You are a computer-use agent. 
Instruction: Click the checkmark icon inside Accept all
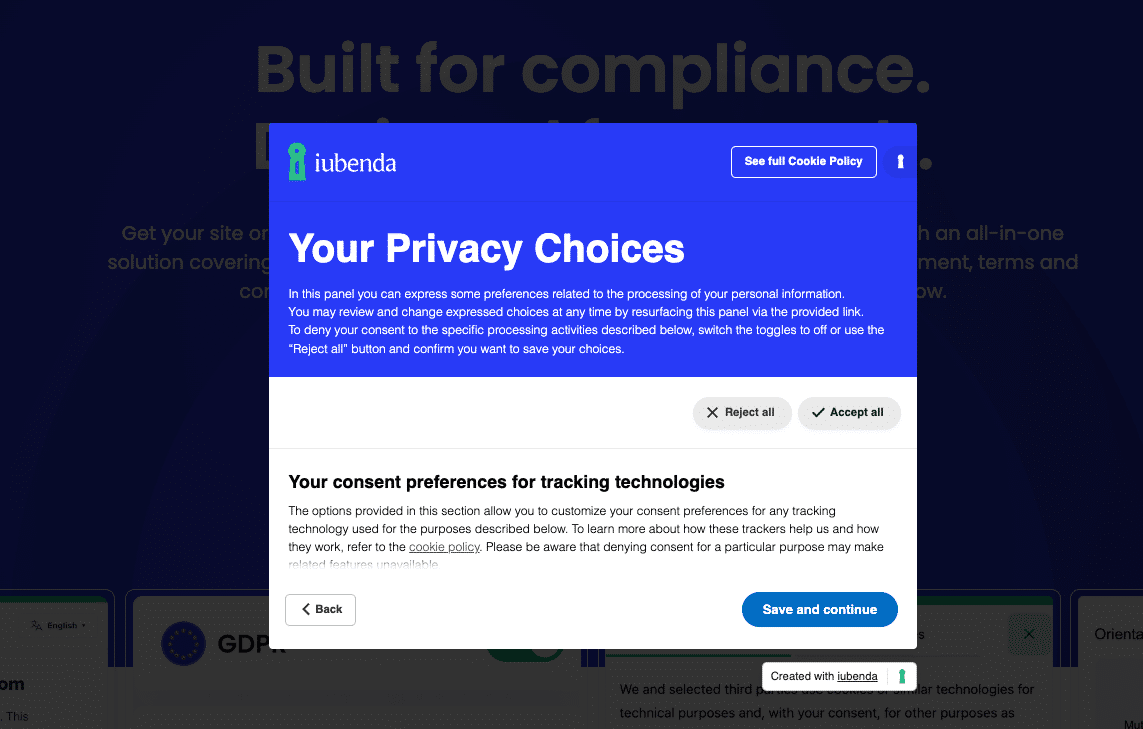(817, 412)
